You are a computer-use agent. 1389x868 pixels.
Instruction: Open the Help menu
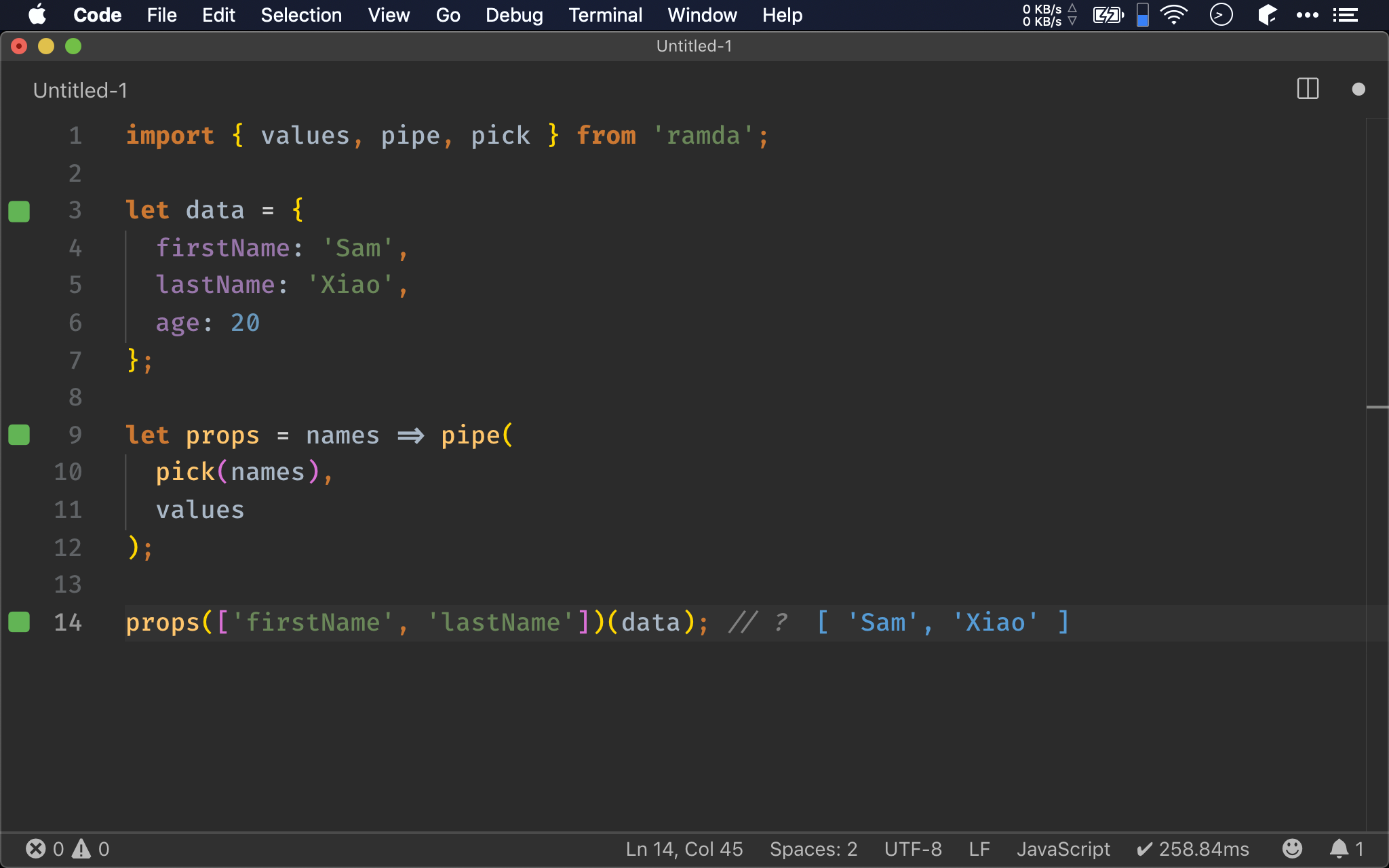(x=782, y=15)
